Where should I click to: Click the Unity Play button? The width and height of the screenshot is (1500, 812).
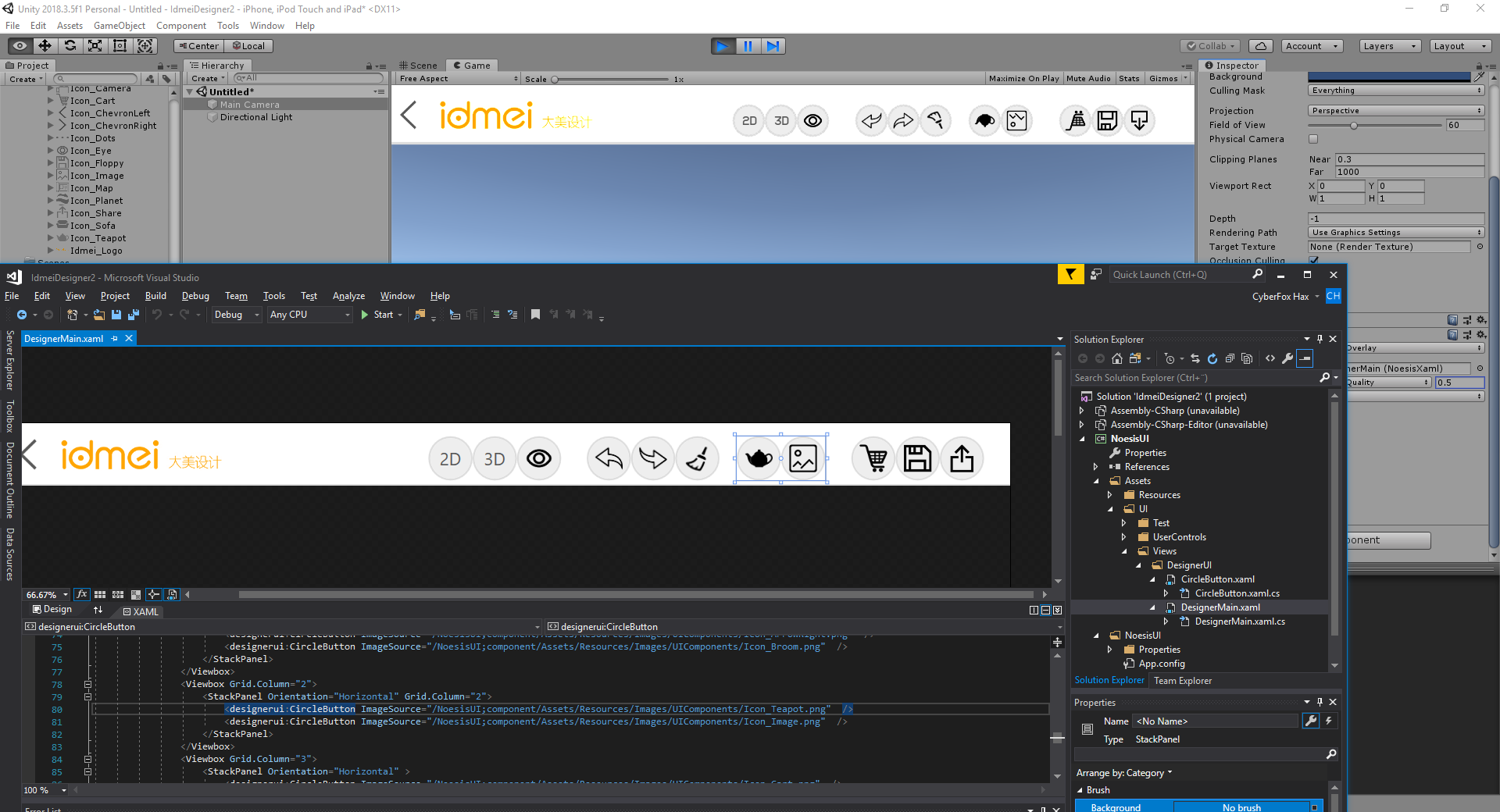point(723,46)
